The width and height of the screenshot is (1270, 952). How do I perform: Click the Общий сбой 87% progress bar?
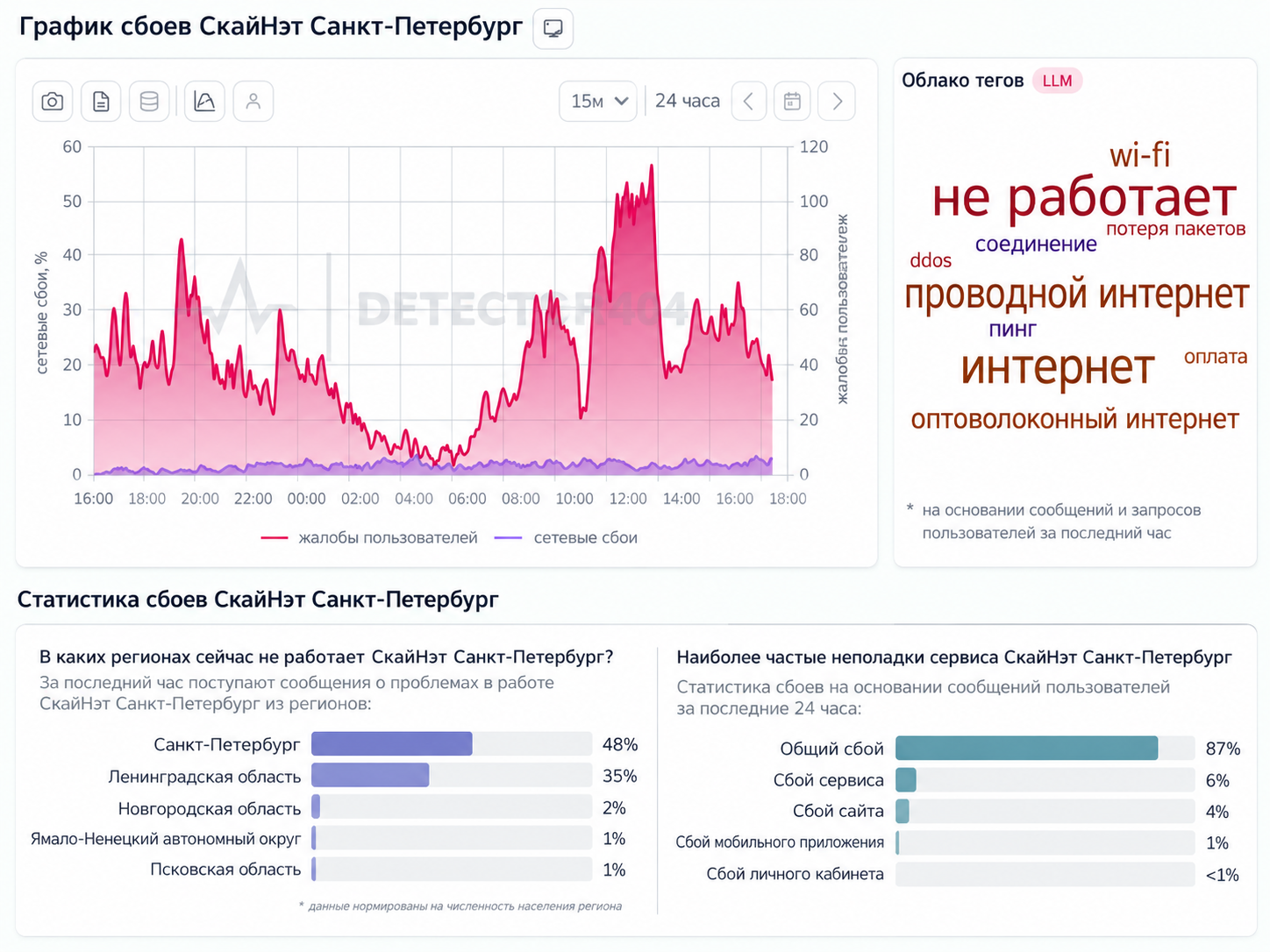pyautogui.click(x=1045, y=748)
